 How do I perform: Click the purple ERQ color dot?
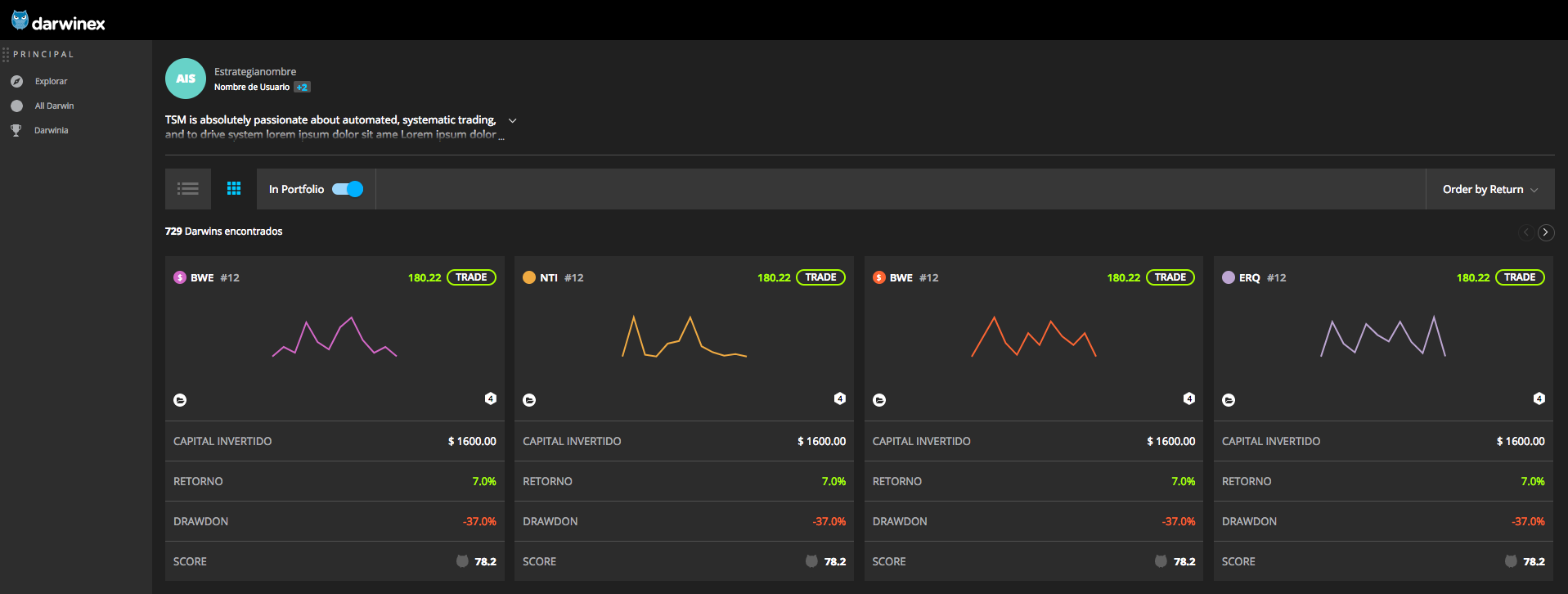(1229, 277)
